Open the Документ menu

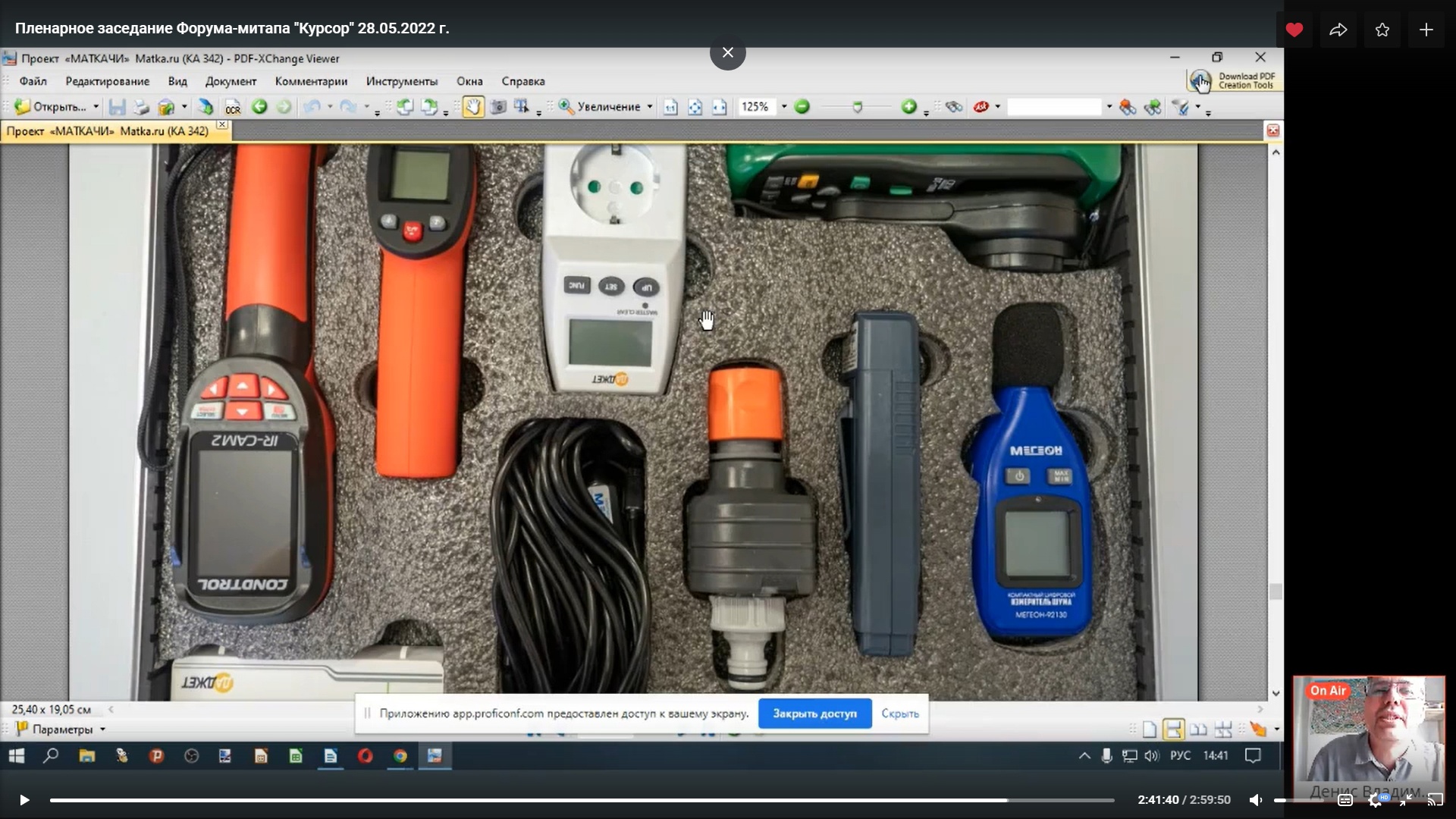[x=231, y=81]
